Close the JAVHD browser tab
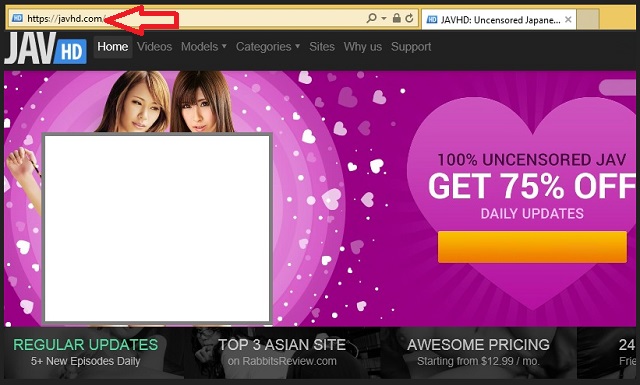Viewport: 640px width, 385px height. [568, 19]
